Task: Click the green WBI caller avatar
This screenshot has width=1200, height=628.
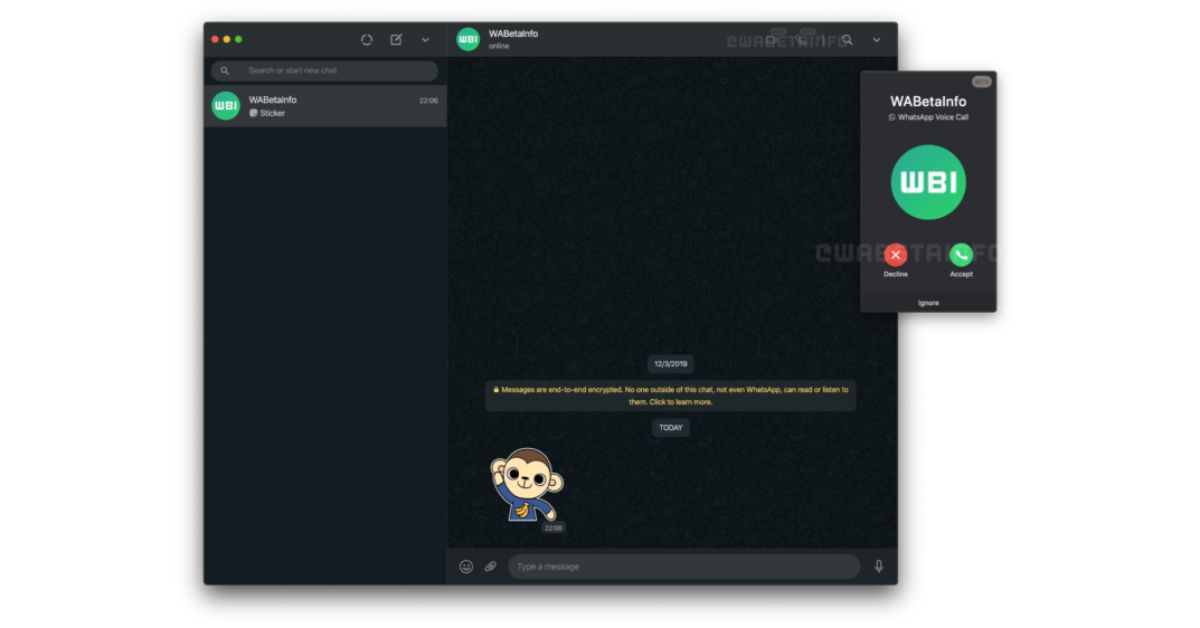Action: pos(928,182)
